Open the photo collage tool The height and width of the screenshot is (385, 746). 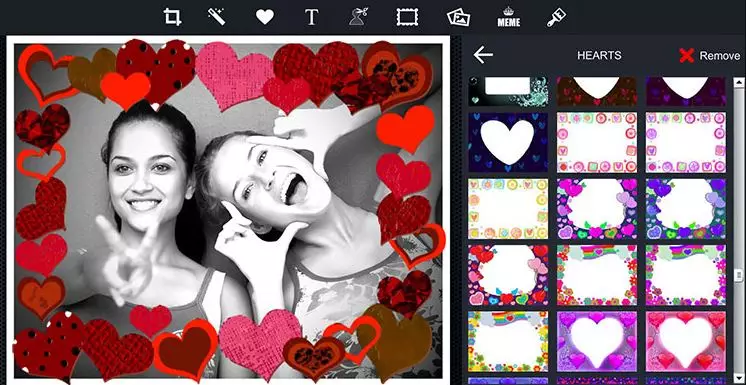(x=459, y=18)
